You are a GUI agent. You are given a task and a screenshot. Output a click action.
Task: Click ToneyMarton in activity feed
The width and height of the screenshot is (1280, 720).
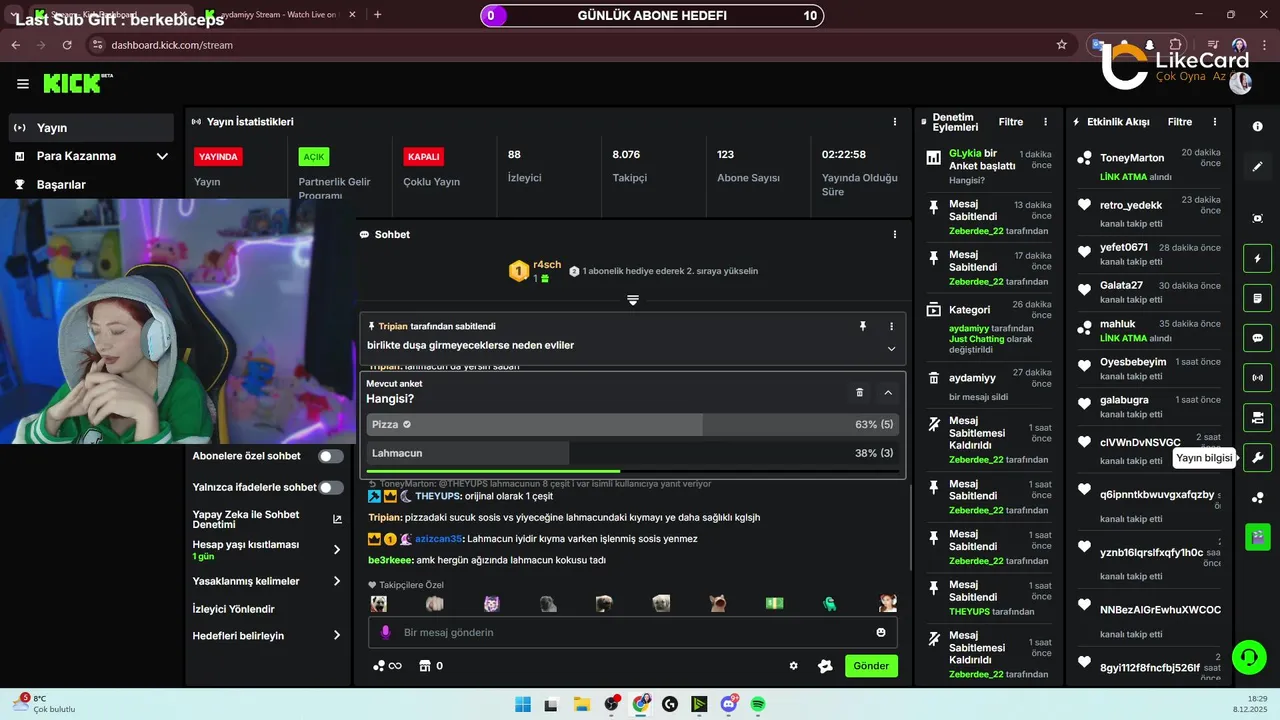click(1132, 158)
